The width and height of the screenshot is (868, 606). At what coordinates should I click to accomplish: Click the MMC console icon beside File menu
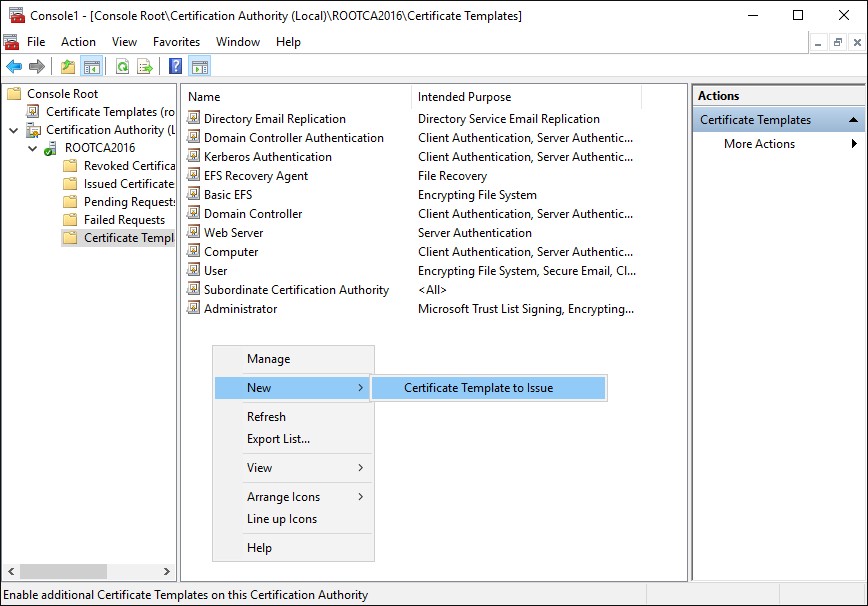[11, 42]
